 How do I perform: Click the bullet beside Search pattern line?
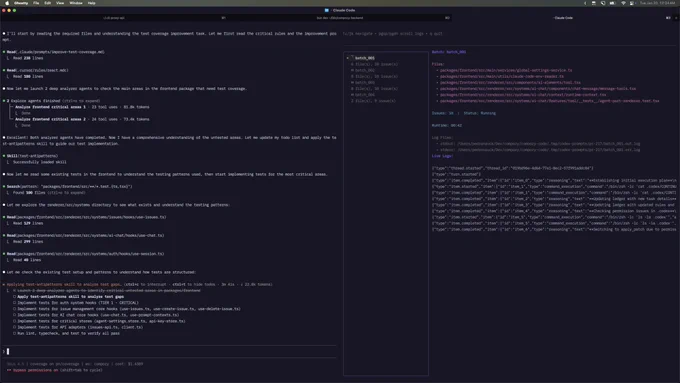tap(4, 187)
